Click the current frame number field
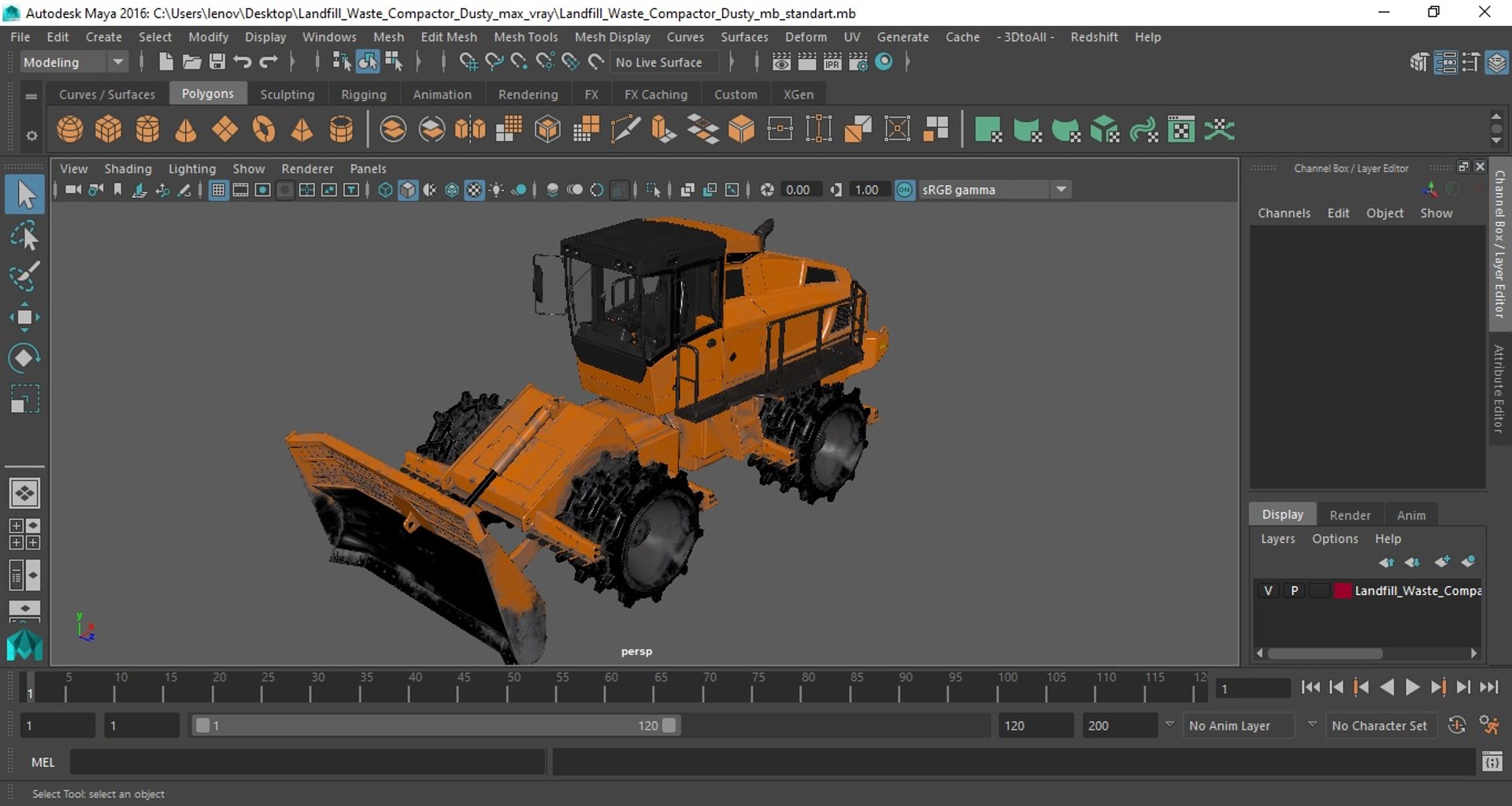1512x806 pixels. pos(1253,689)
